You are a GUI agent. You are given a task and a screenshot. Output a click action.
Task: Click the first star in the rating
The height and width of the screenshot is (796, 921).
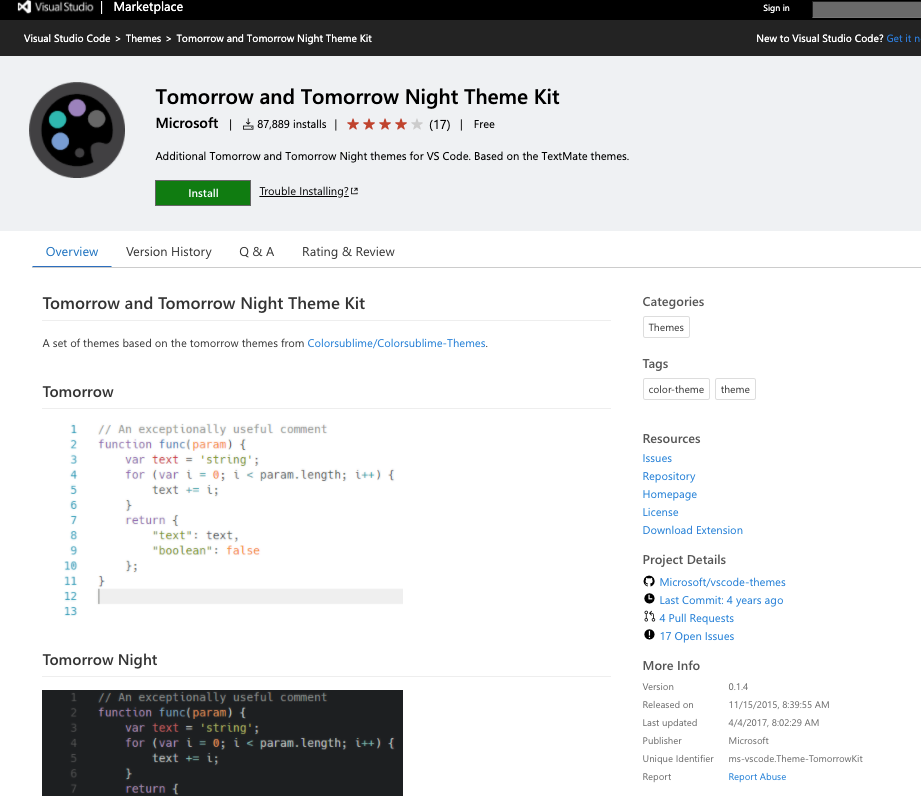point(352,123)
